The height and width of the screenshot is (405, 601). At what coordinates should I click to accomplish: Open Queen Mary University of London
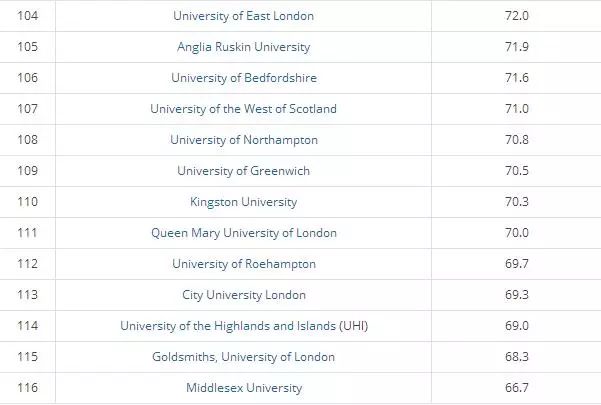click(243, 233)
